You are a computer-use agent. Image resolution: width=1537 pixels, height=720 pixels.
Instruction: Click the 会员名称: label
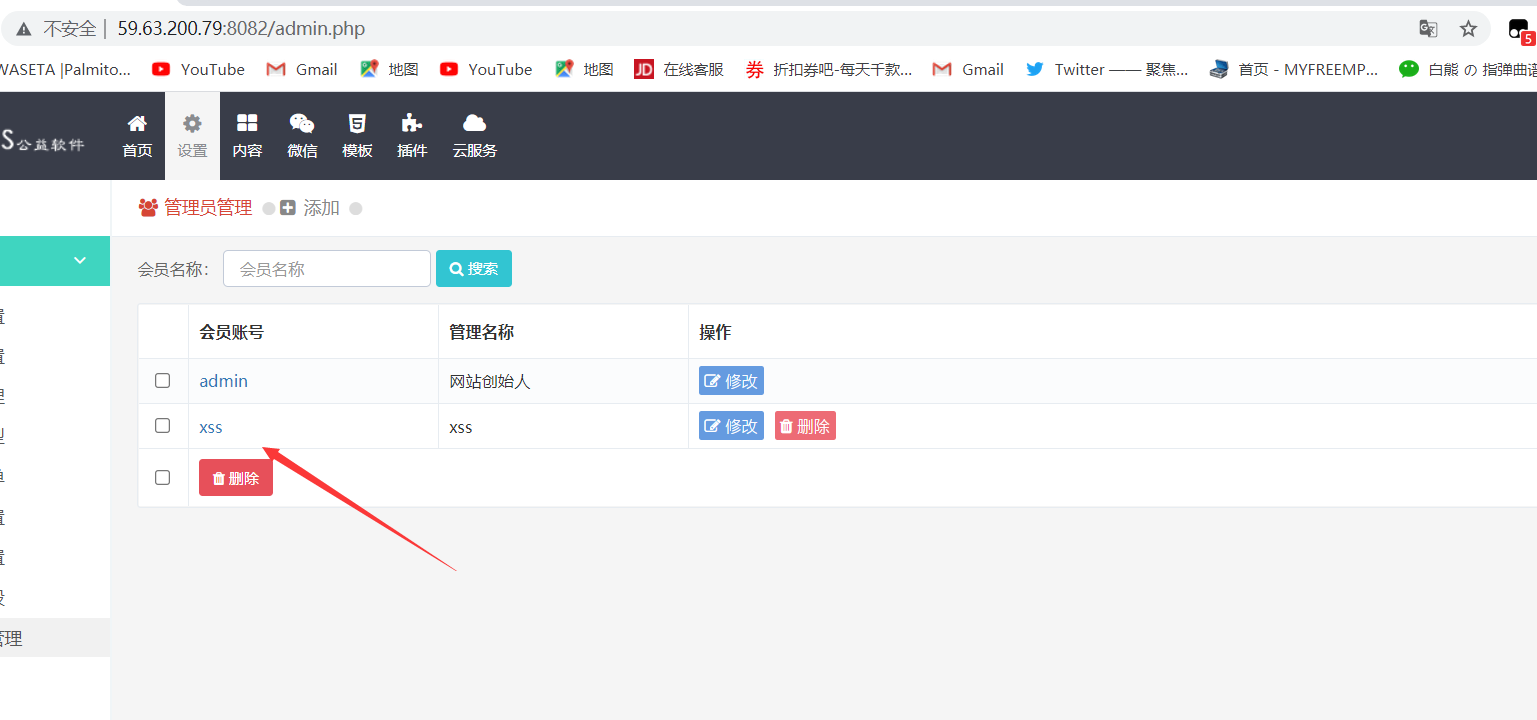[174, 269]
